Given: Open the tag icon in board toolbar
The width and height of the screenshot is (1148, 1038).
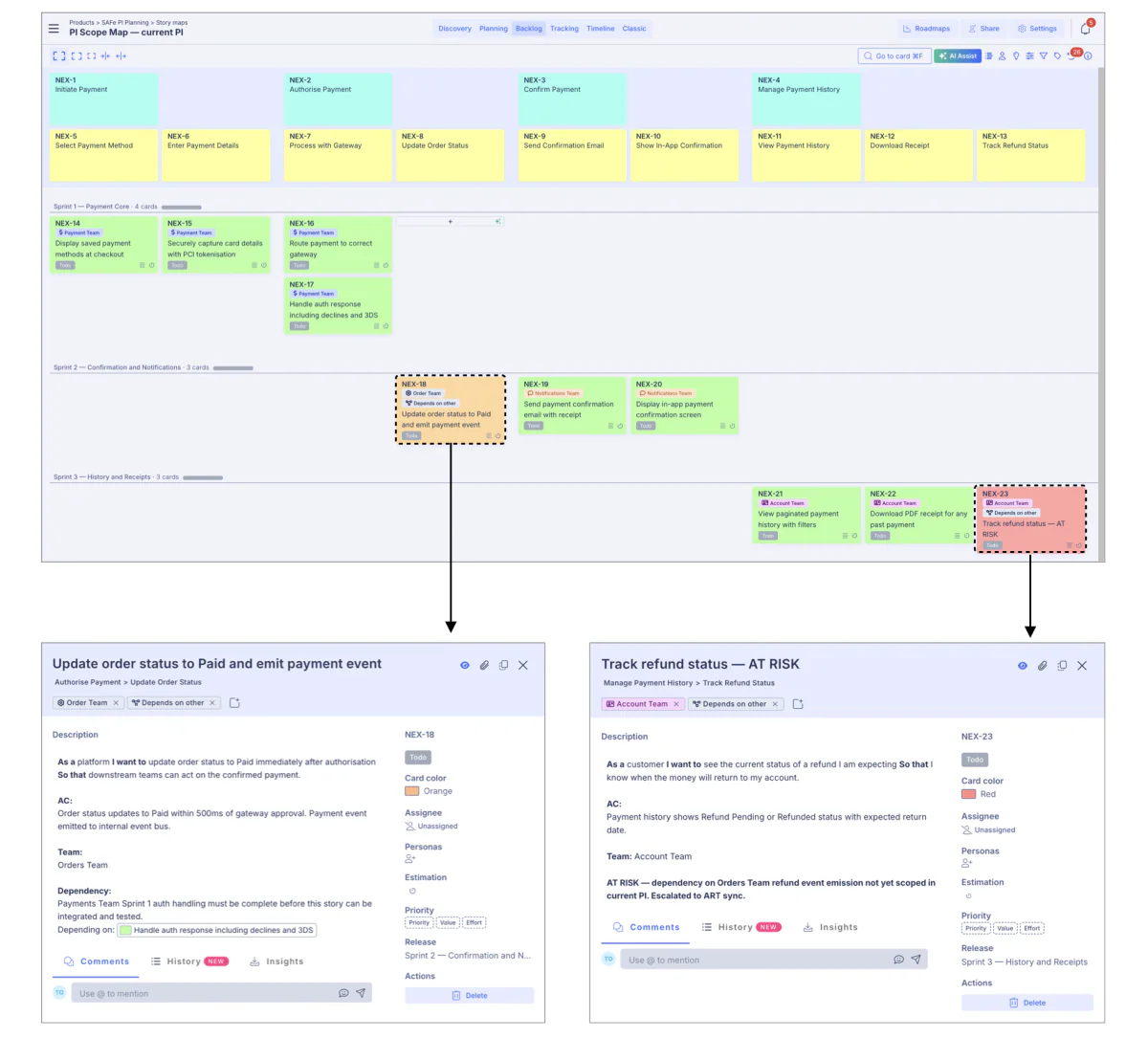Looking at the screenshot, I should pyautogui.click(x=1057, y=55).
